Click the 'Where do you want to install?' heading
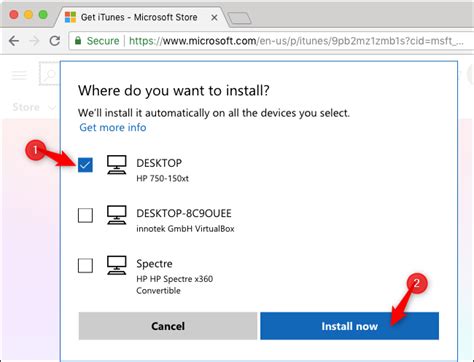474x362 pixels. (174, 91)
